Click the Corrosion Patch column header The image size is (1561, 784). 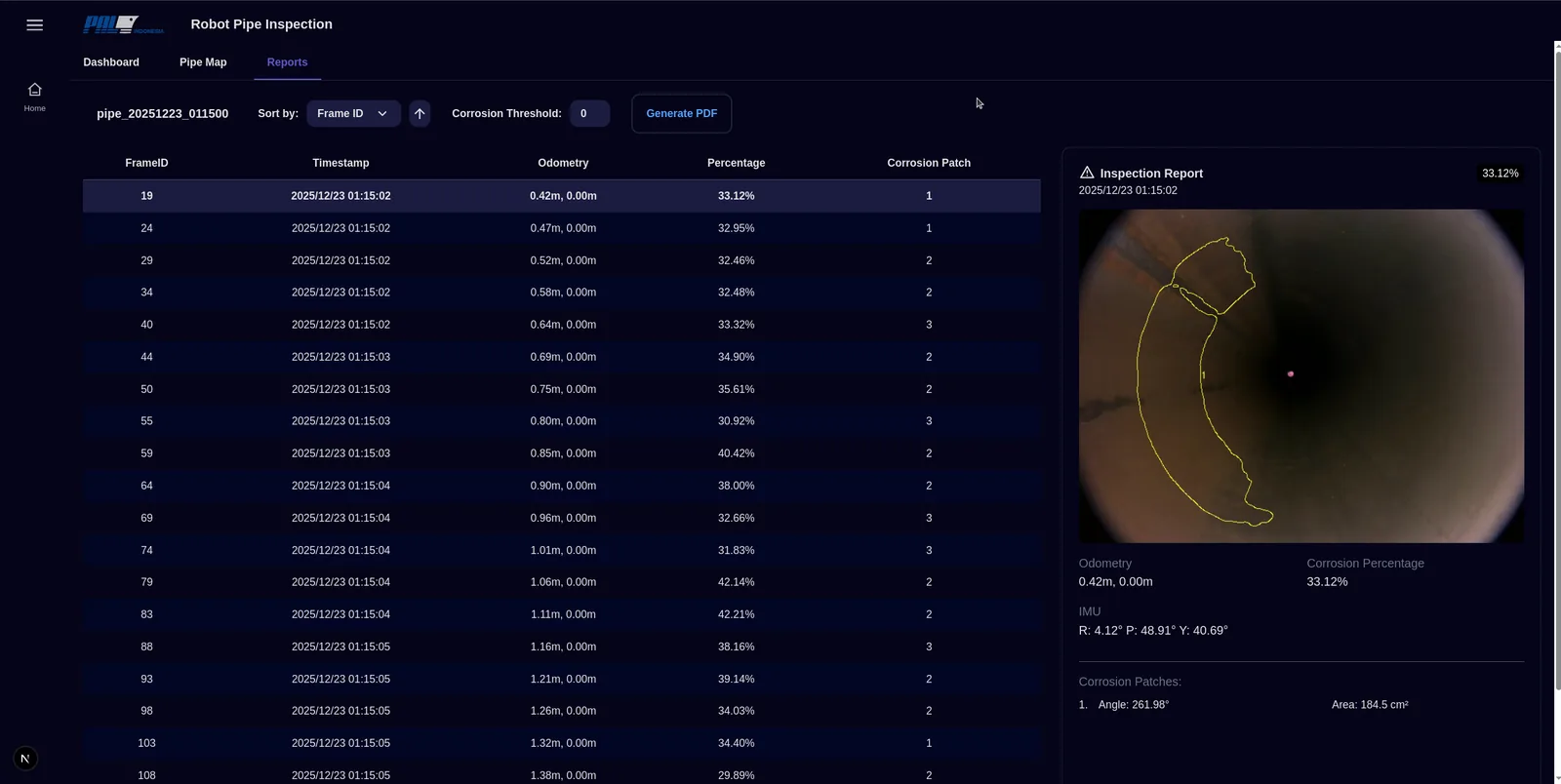928,163
